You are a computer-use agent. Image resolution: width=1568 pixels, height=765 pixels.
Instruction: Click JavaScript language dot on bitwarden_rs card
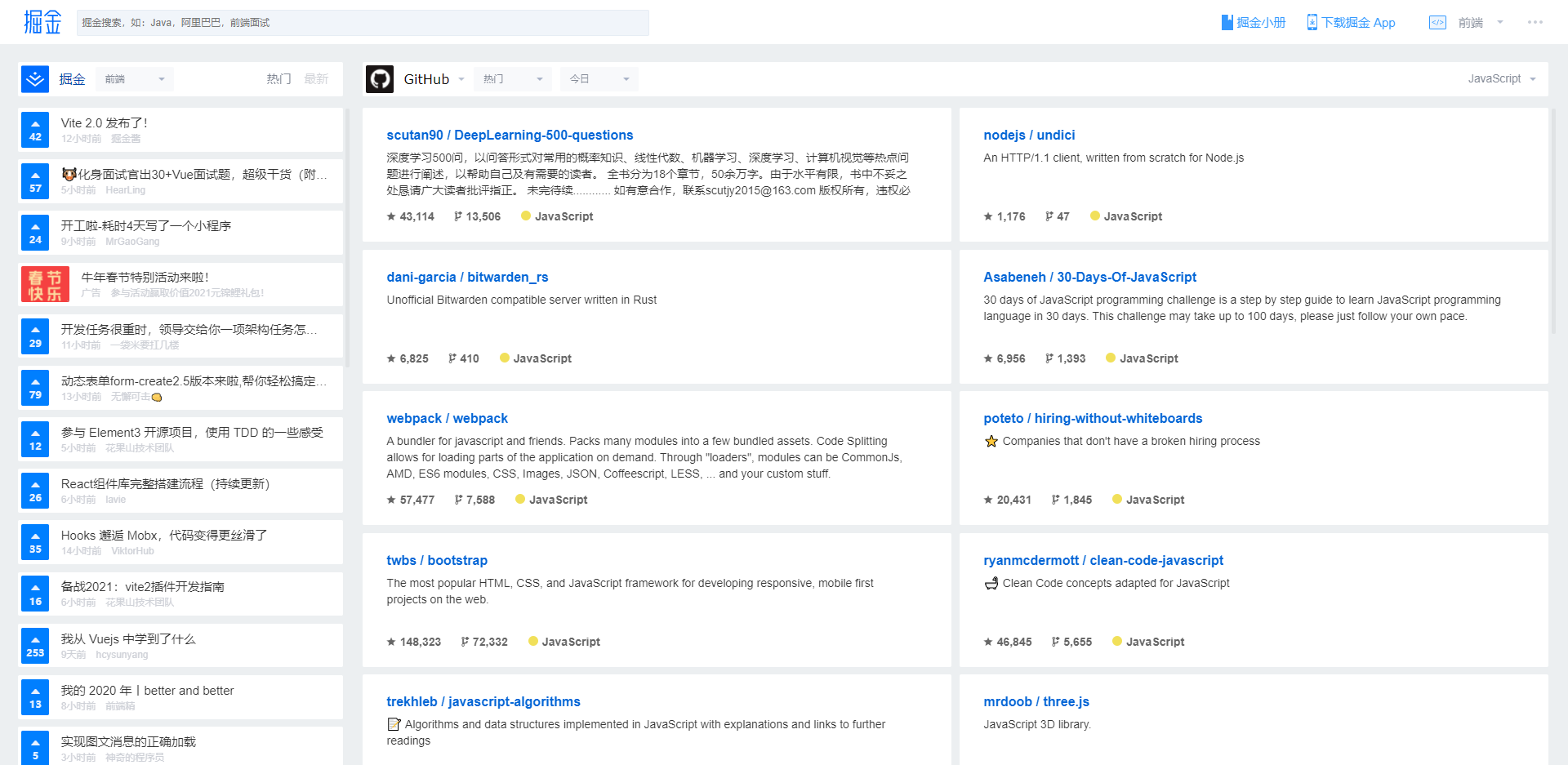pyautogui.click(x=505, y=358)
